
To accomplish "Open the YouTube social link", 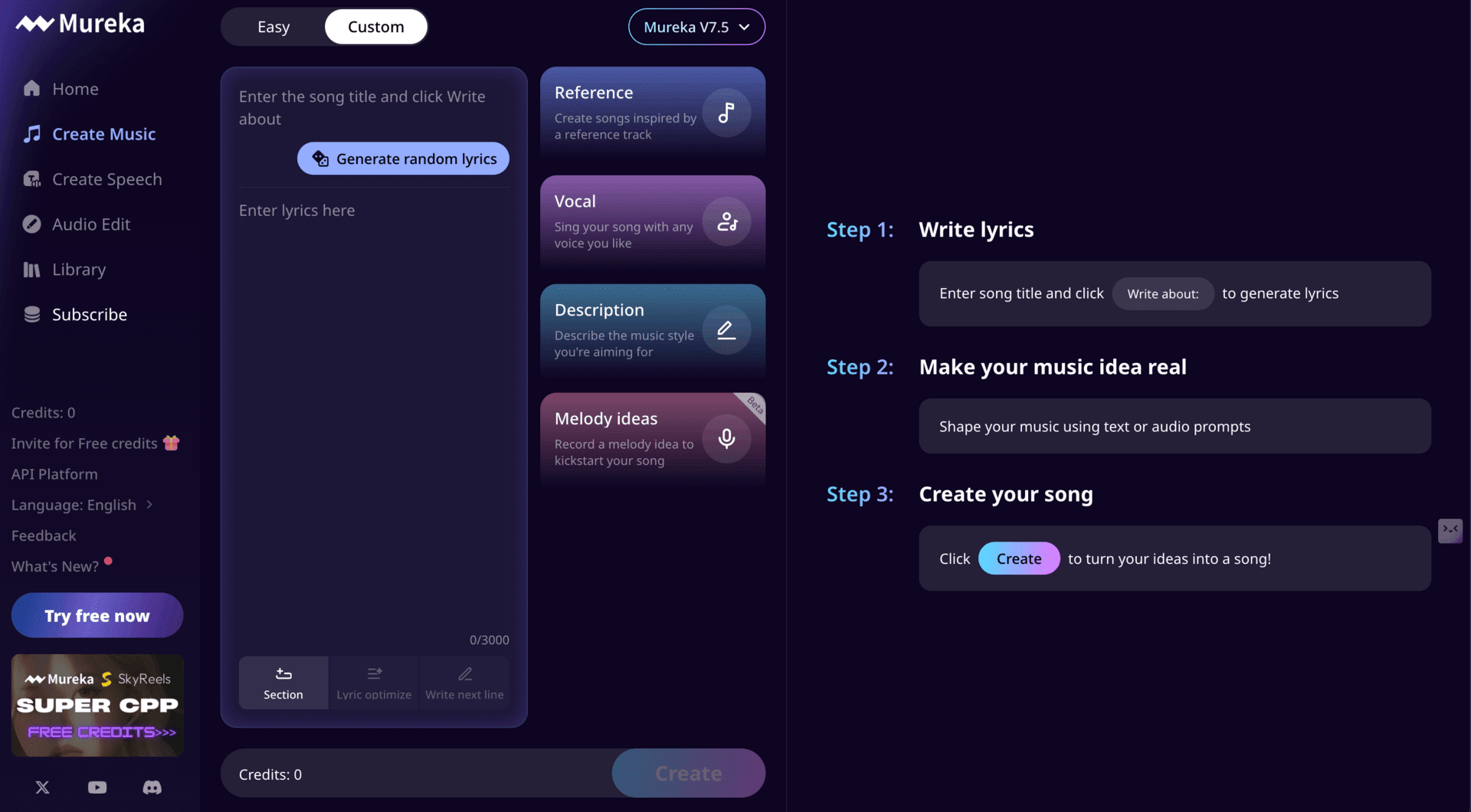I will coord(97,787).
